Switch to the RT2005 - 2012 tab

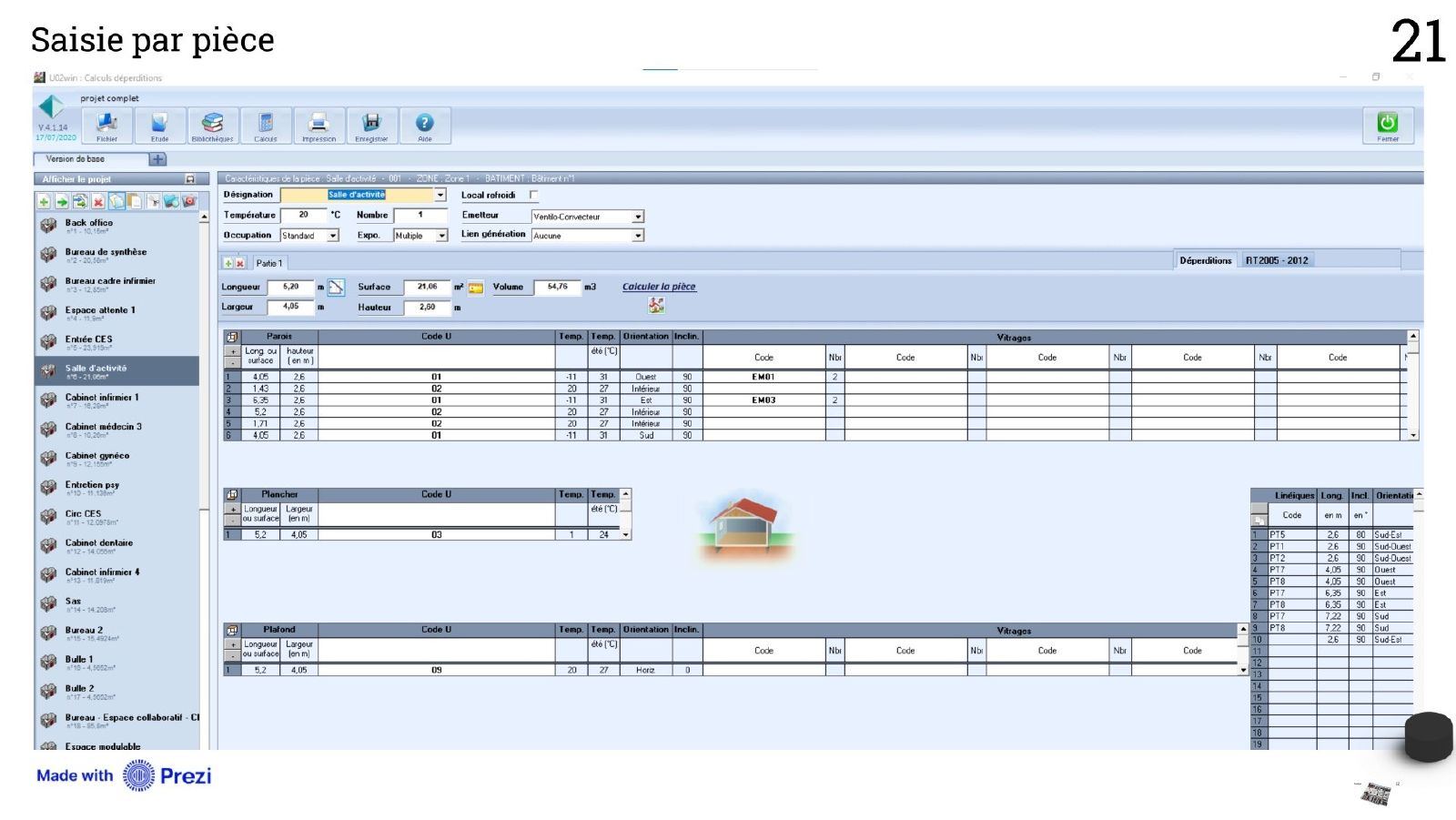[x=1277, y=260]
